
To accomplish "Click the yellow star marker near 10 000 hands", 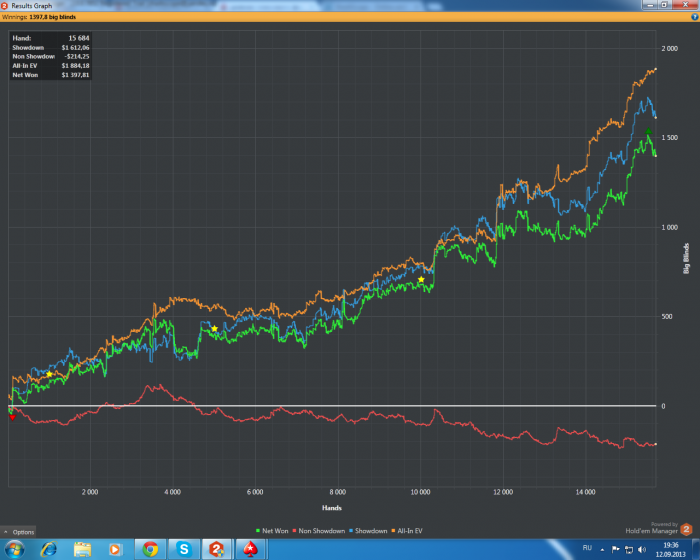I will pyautogui.click(x=421, y=280).
